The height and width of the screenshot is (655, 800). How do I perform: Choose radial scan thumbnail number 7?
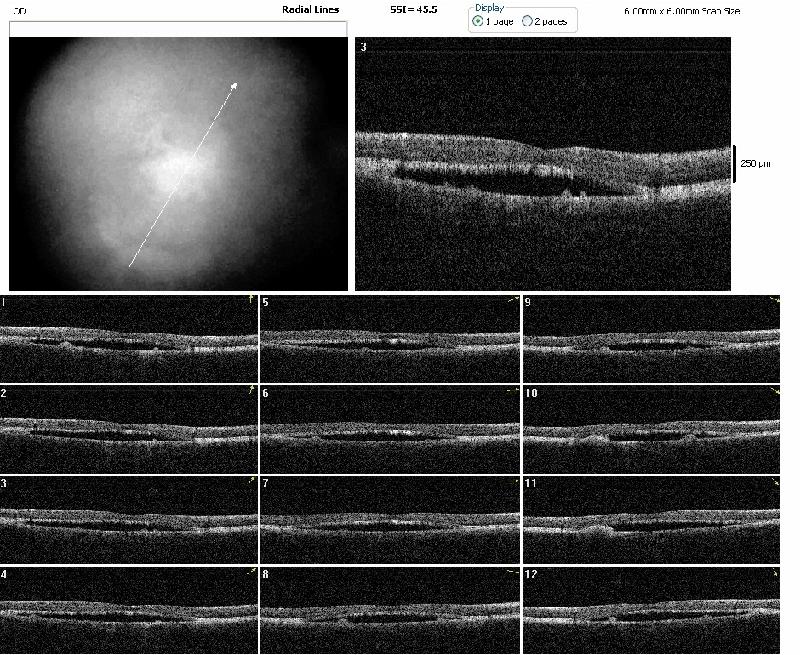click(390, 519)
